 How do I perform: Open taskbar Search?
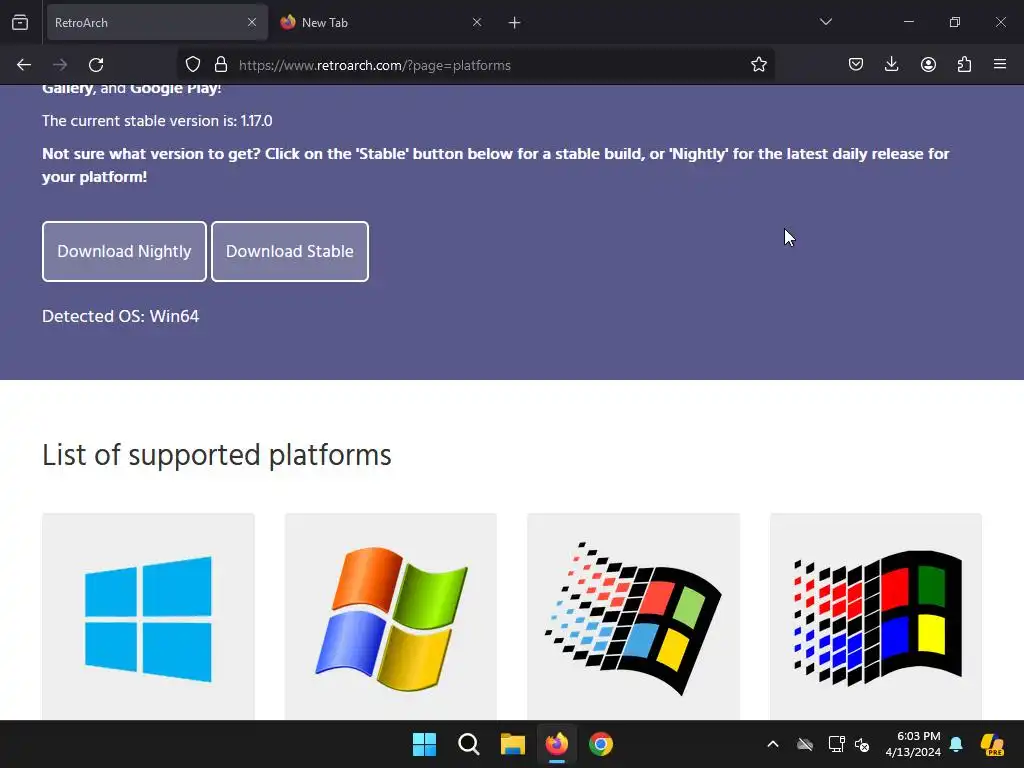coord(468,744)
